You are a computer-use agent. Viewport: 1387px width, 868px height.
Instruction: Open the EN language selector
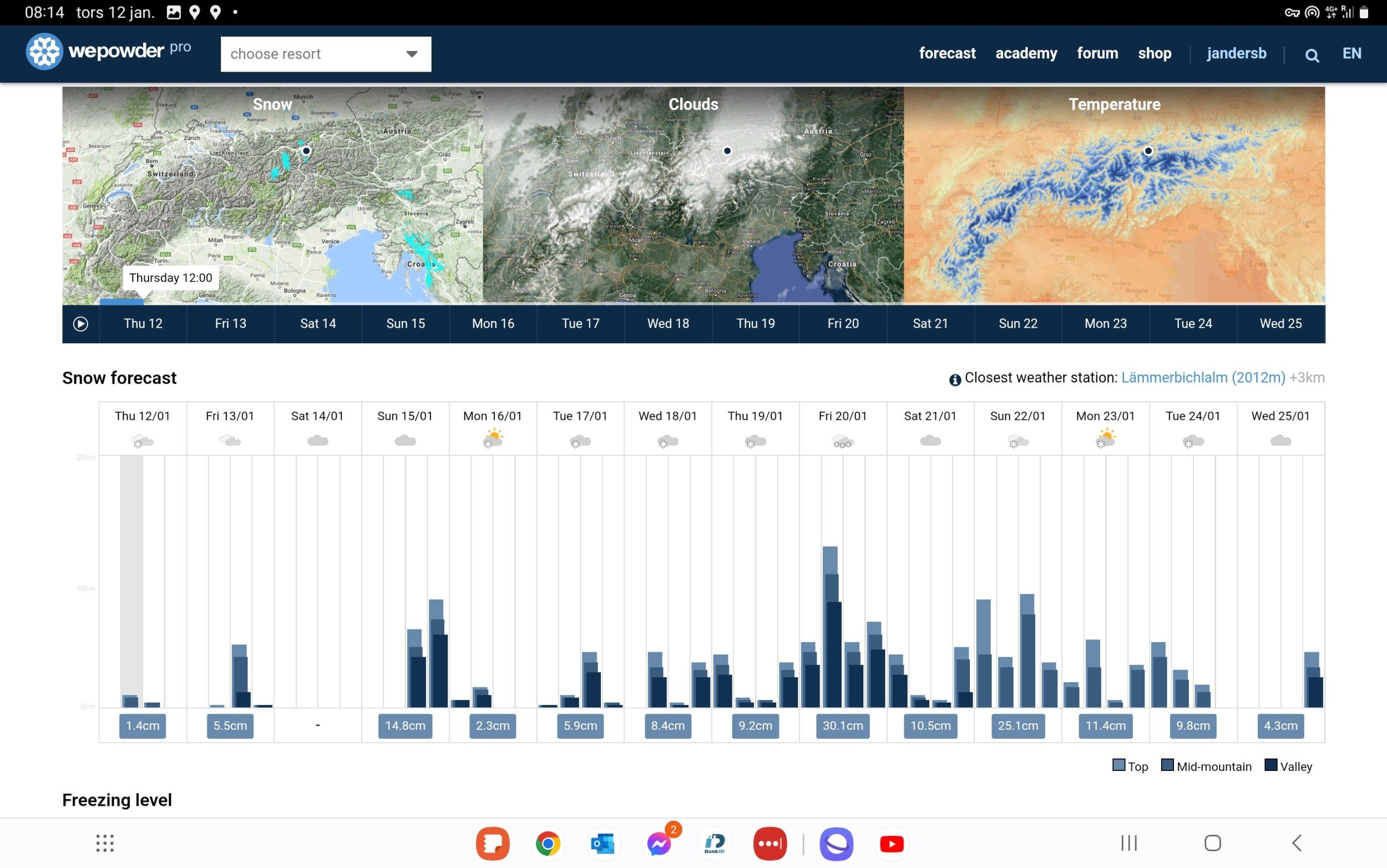coord(1351,53)
